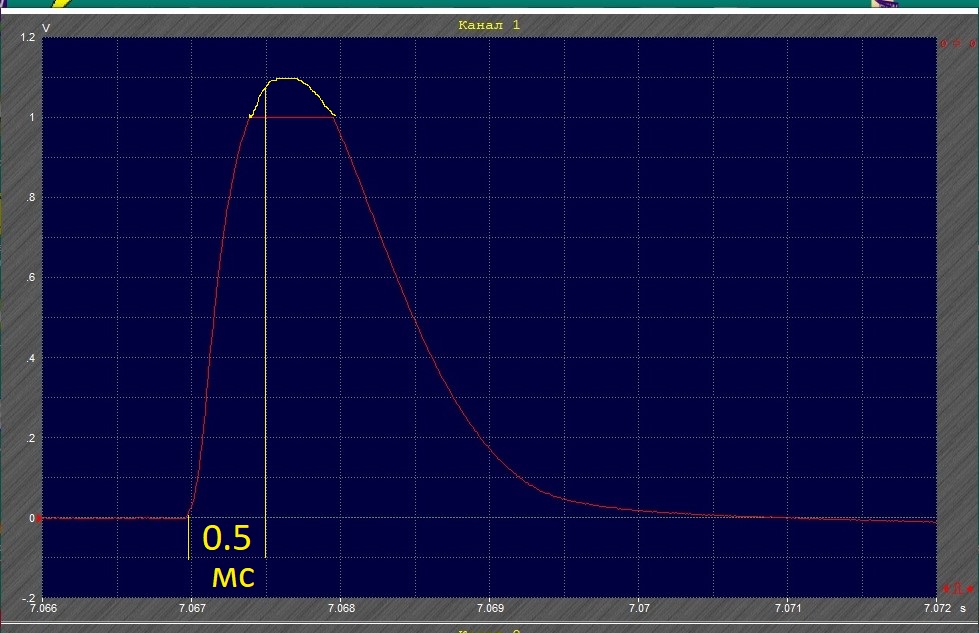Click the '.4' voltage axis value

[31, 358]
